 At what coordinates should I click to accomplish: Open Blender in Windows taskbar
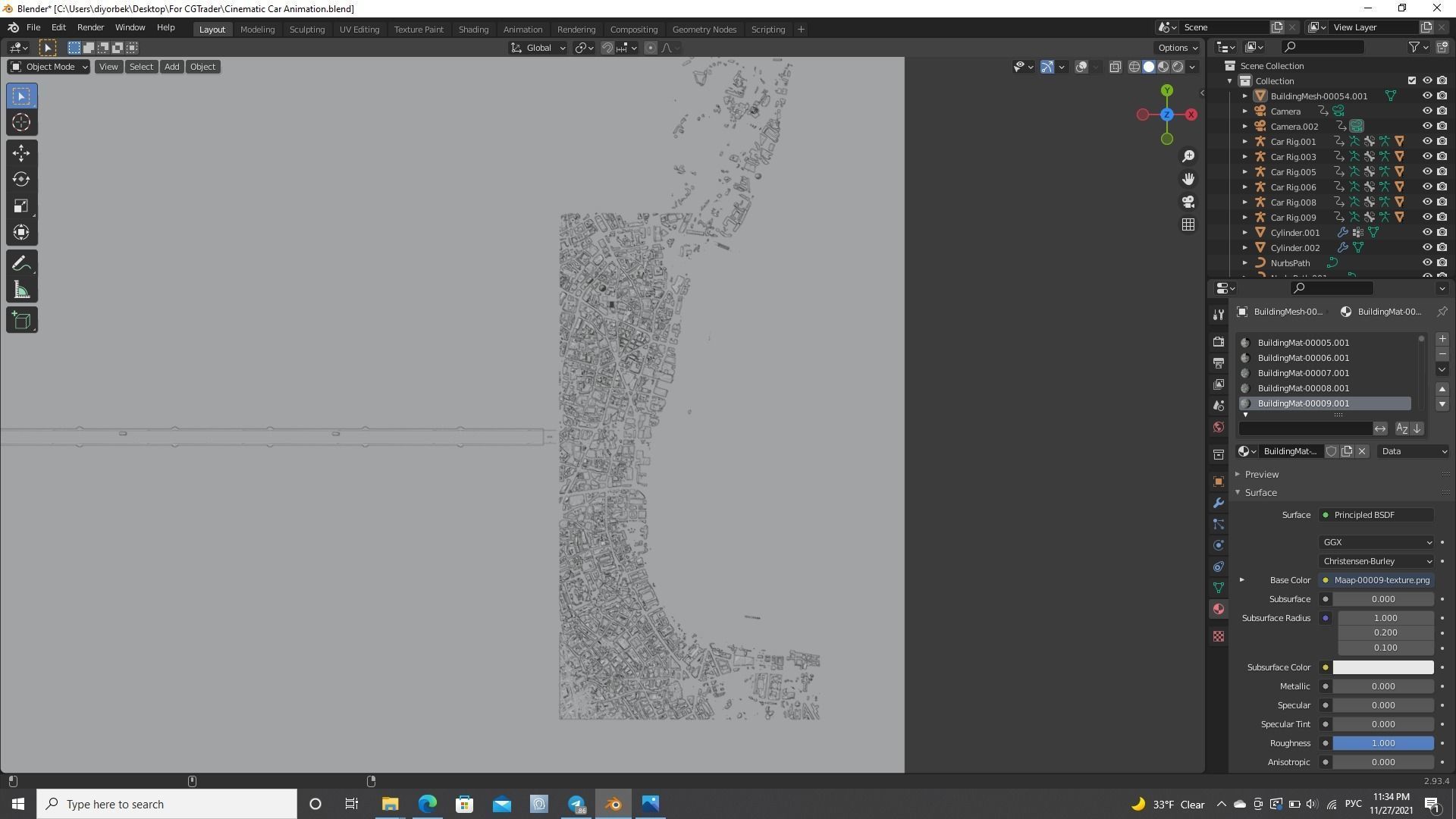[613, 804]
